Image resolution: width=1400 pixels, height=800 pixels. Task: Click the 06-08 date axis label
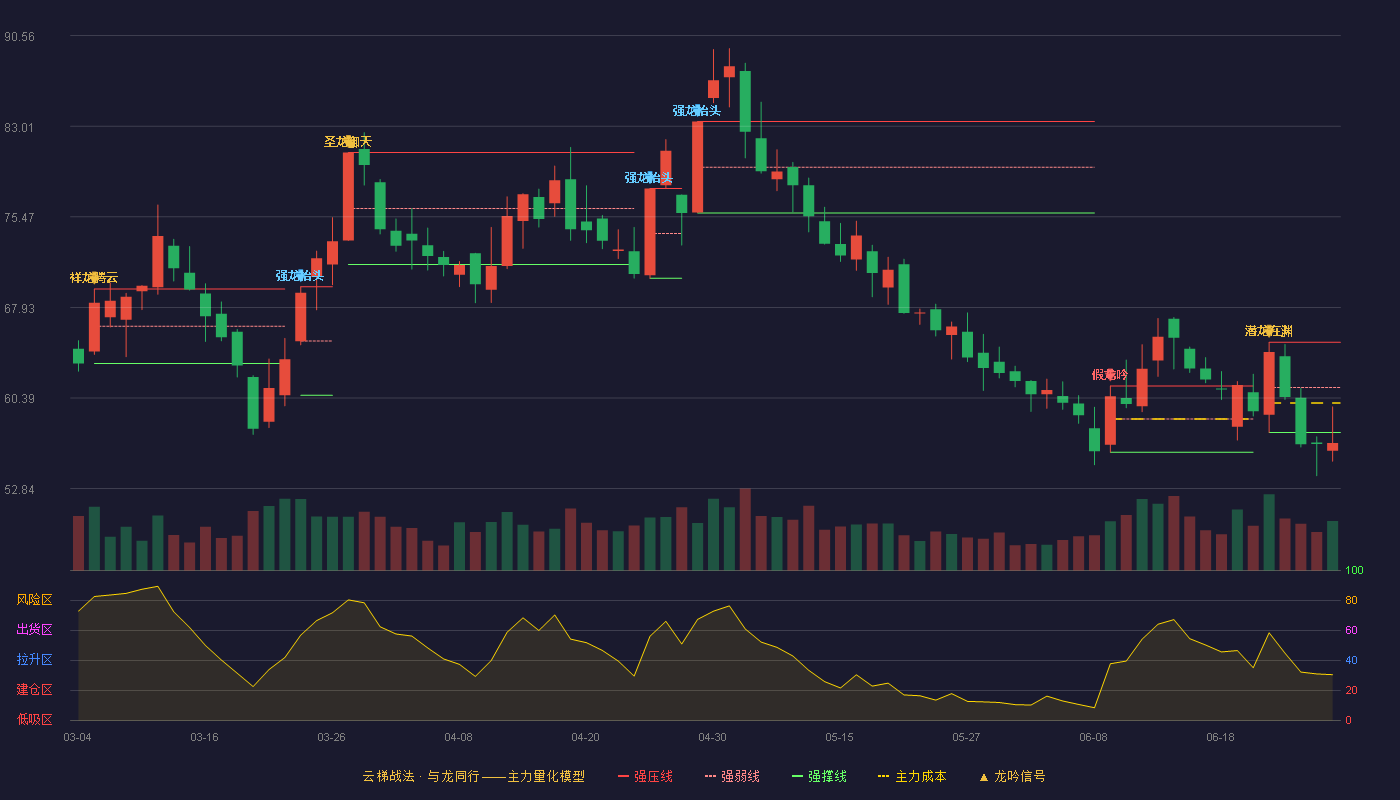pyautogui.click(x=1093, y=737)
